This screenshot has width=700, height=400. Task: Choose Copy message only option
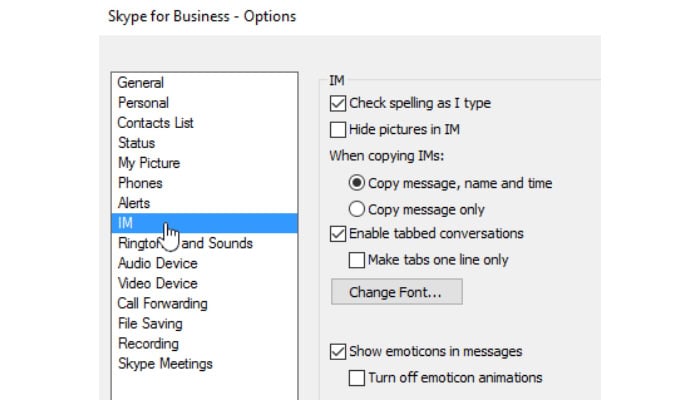[357, 209]
